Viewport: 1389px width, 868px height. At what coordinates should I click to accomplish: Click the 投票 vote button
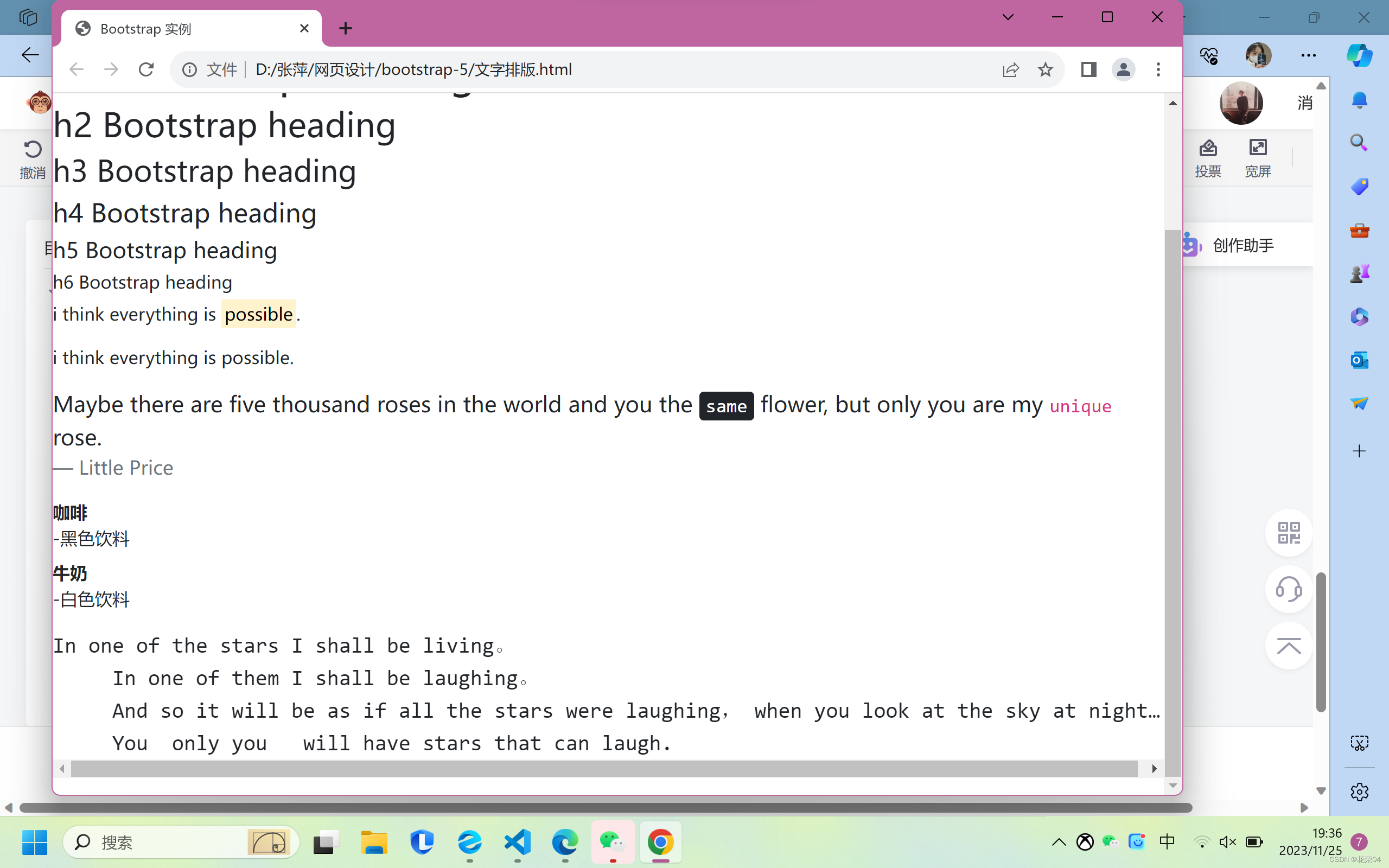point(1208,158)
